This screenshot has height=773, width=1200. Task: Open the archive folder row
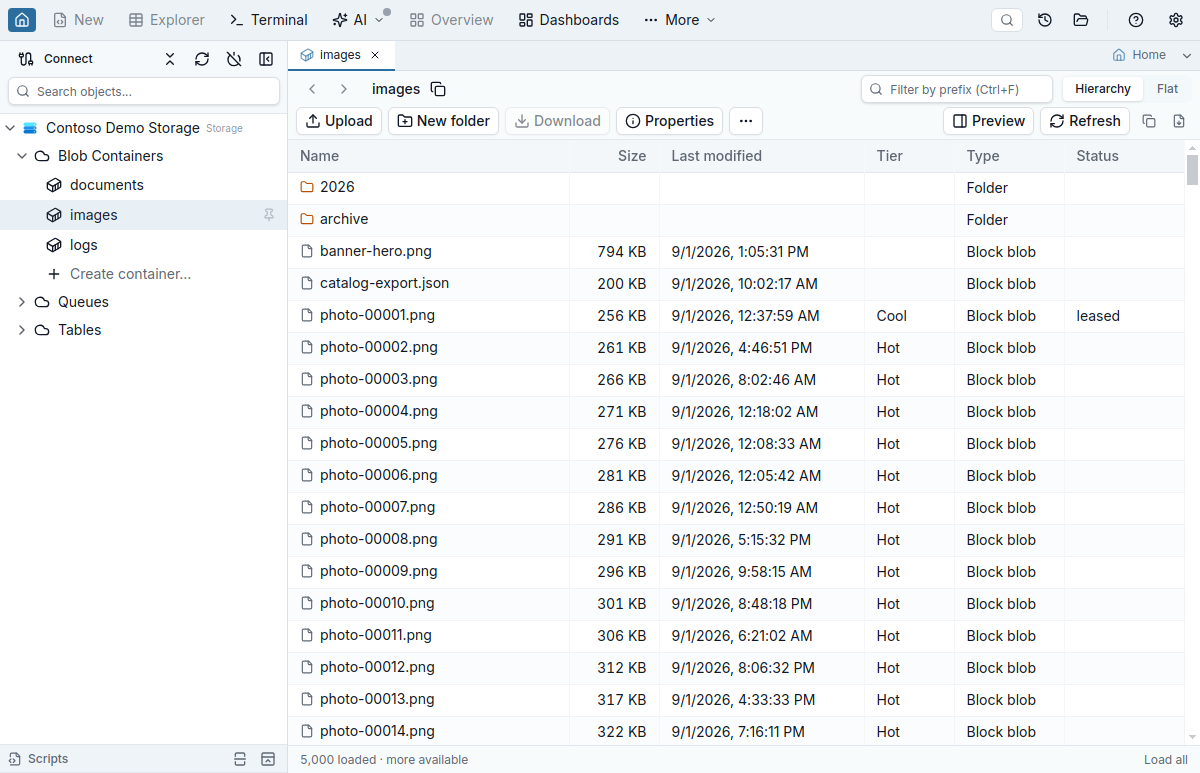[x=738, y=220]
